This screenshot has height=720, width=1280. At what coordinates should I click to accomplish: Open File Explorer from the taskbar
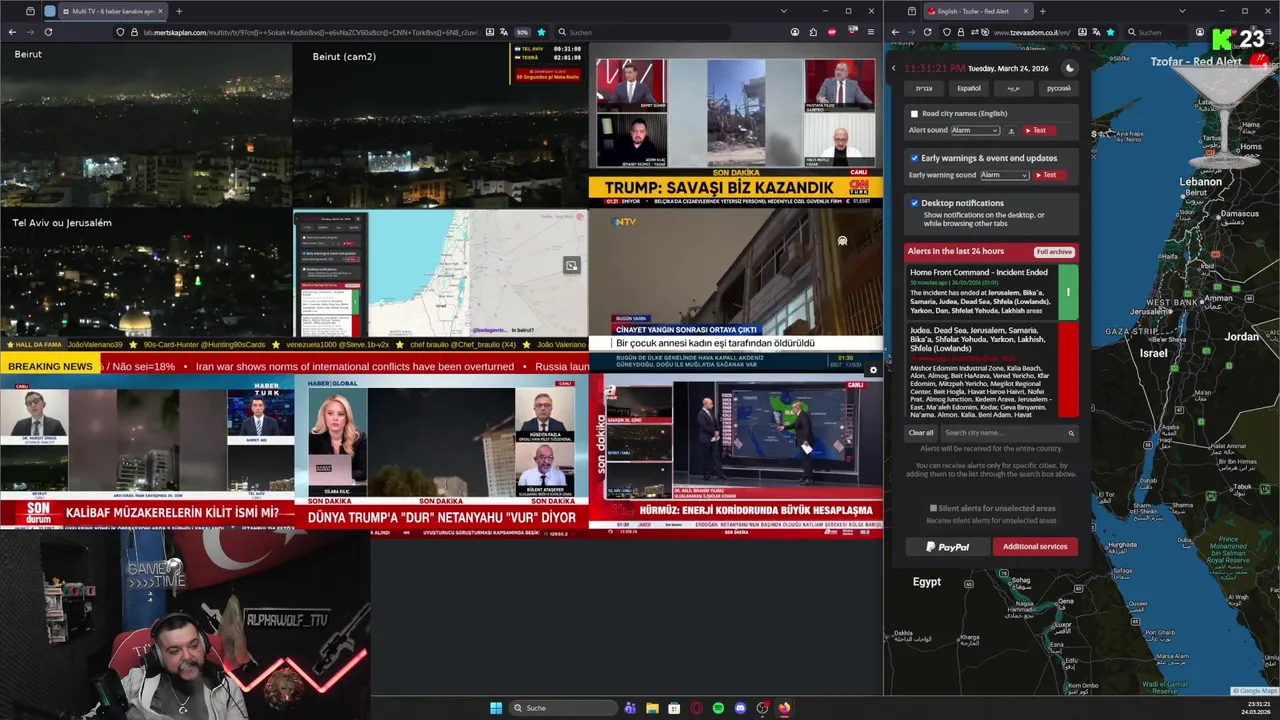pos(652,708)
